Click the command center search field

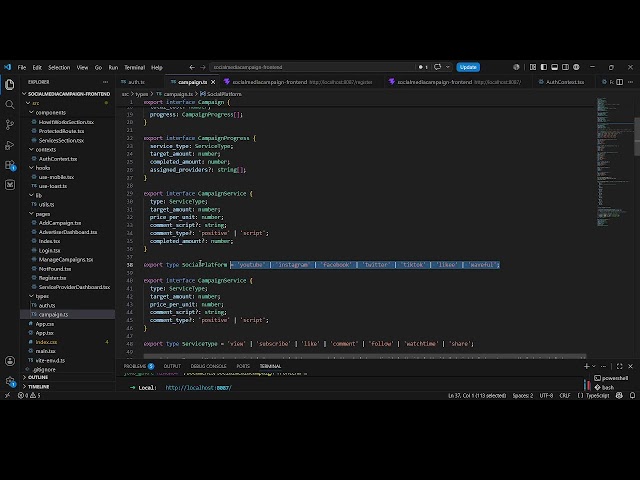pyautogui.click(x=312, y=67)
